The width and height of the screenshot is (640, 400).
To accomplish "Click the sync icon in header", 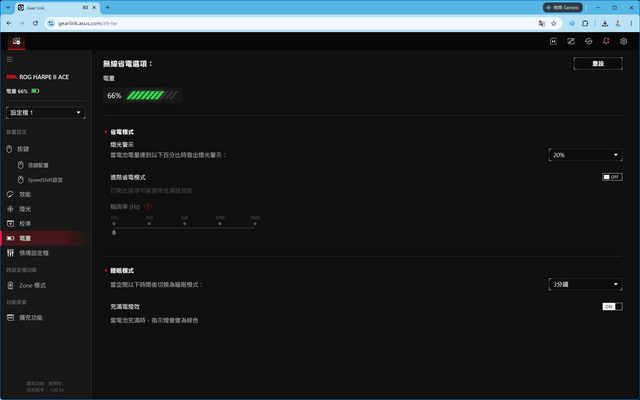I will pos(589,41).
